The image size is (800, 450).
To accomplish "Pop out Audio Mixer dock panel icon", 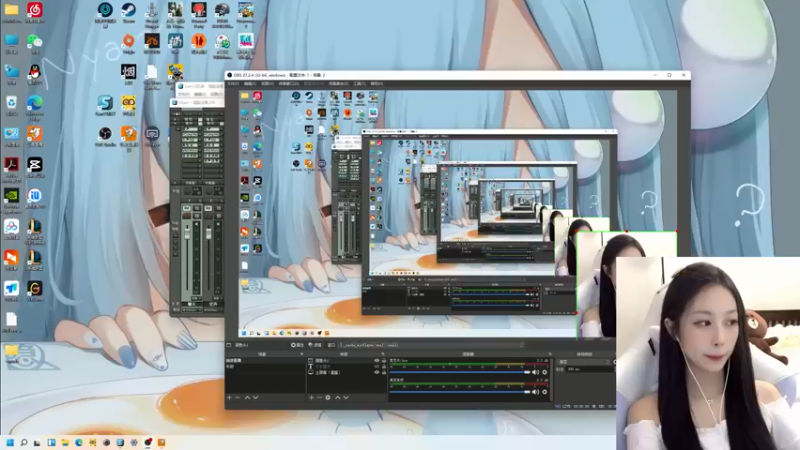I will pyautogui.click(x=550, y=354).
